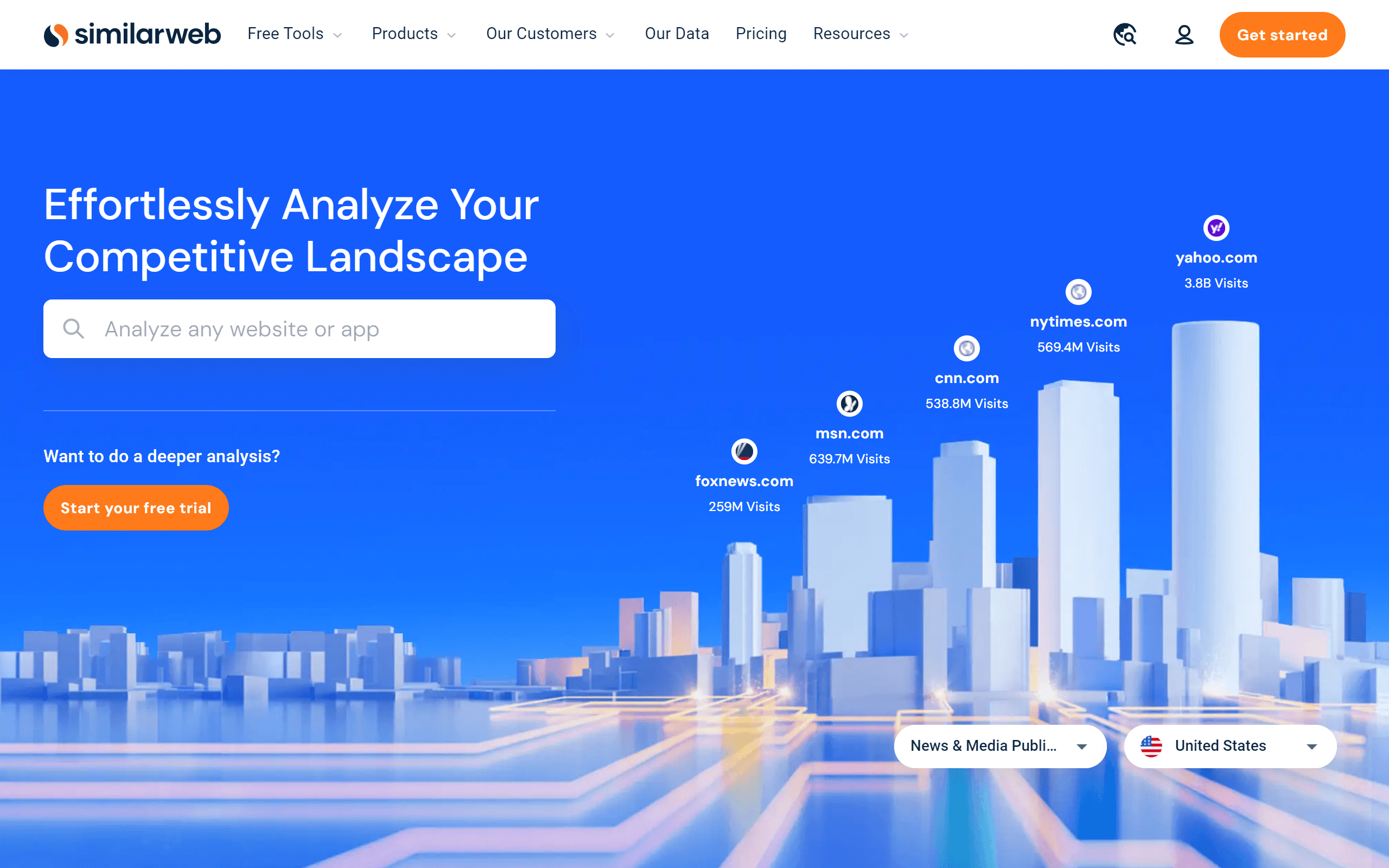The width and height of the screenshot is (1389, 868).
Task: Click the nytimes.com site icon
Action: click(1079, 292)
